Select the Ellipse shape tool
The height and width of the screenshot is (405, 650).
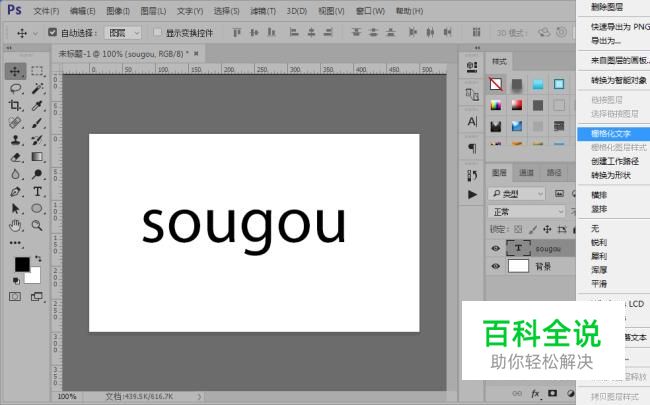pos(37,208)
